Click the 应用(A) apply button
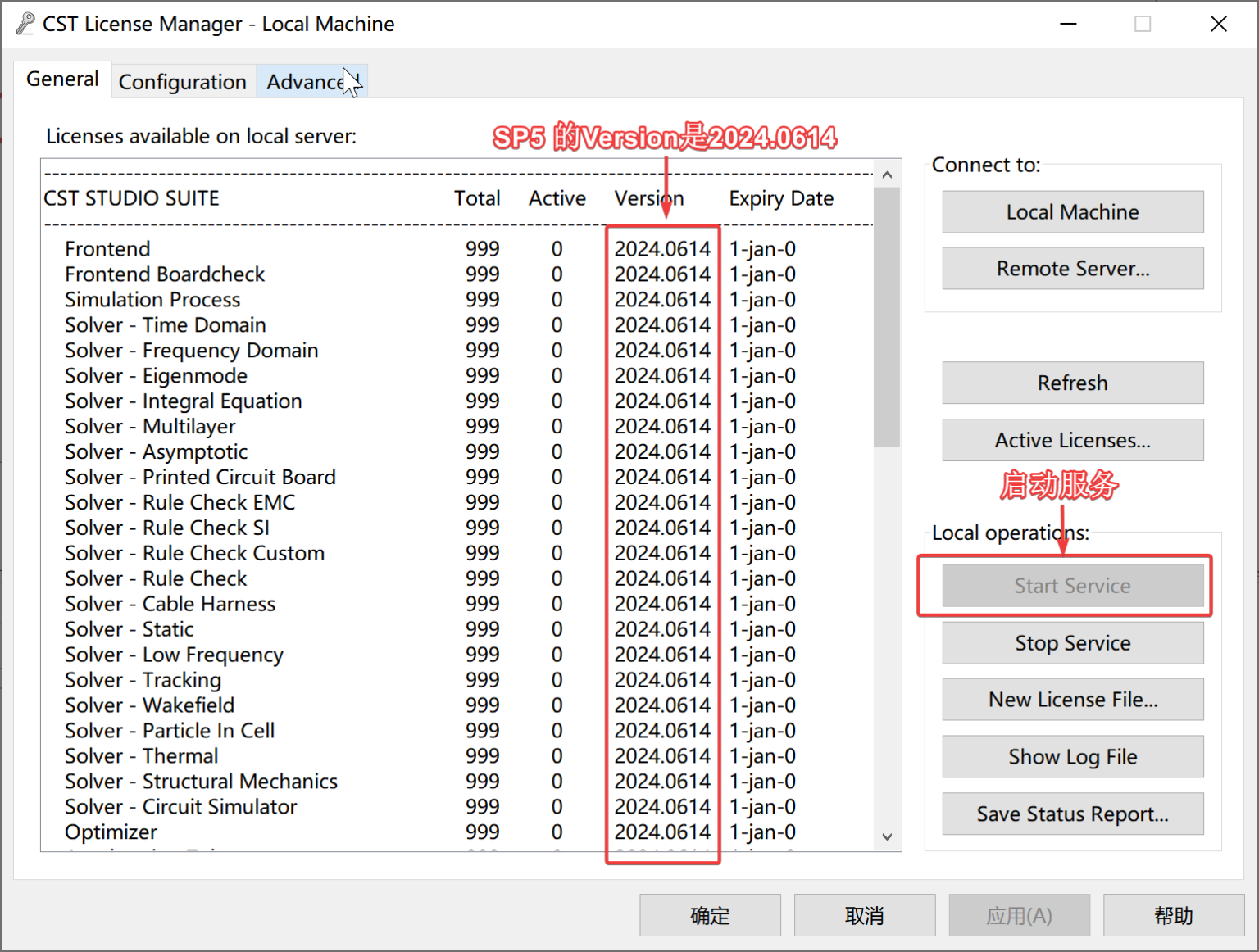Screen dimensions: 1259x952 pos(1020,915)
